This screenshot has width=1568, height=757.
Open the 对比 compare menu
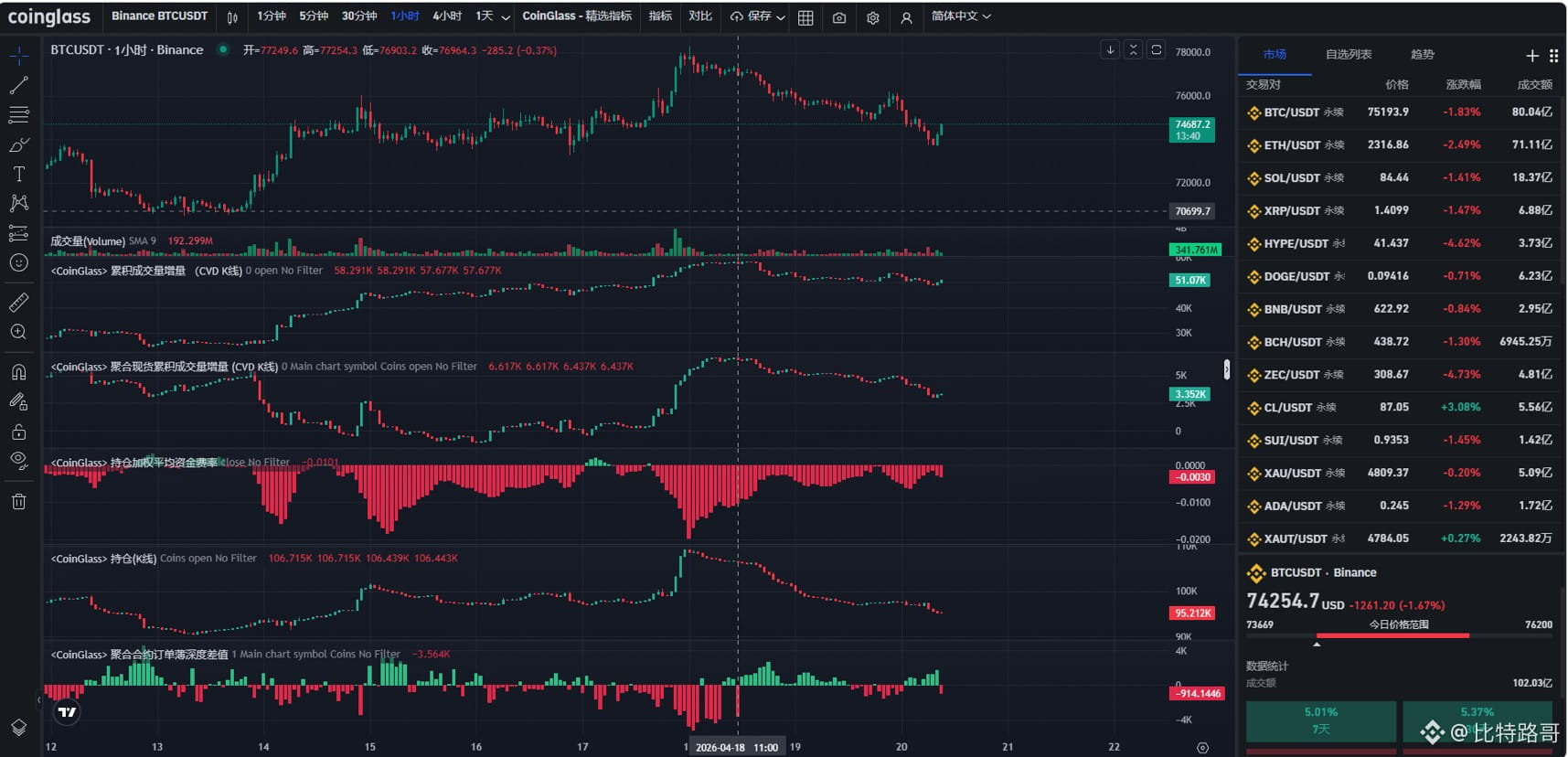(x=700, y=16)
